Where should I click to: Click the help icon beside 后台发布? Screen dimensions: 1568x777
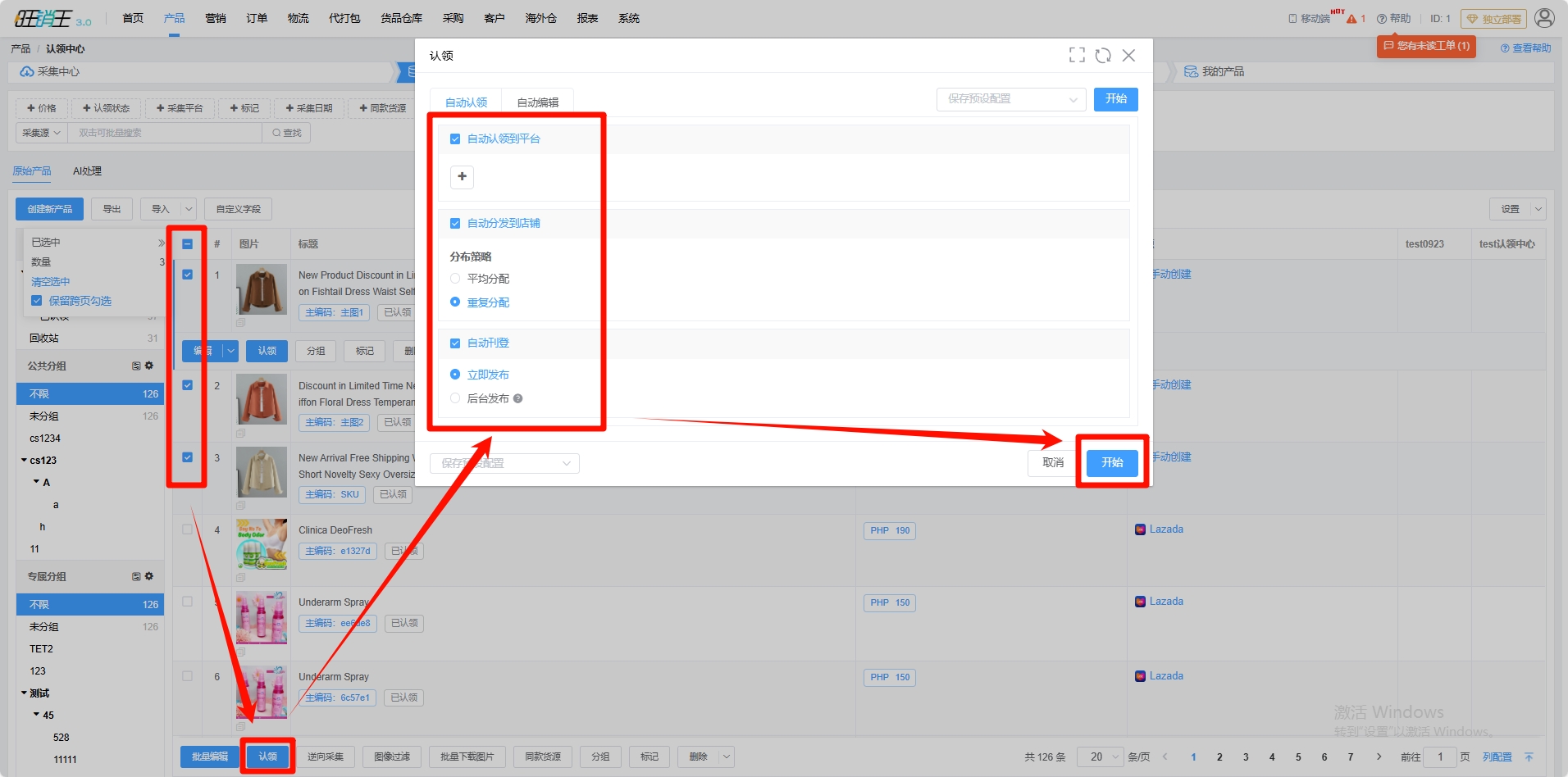click(517, 399)
